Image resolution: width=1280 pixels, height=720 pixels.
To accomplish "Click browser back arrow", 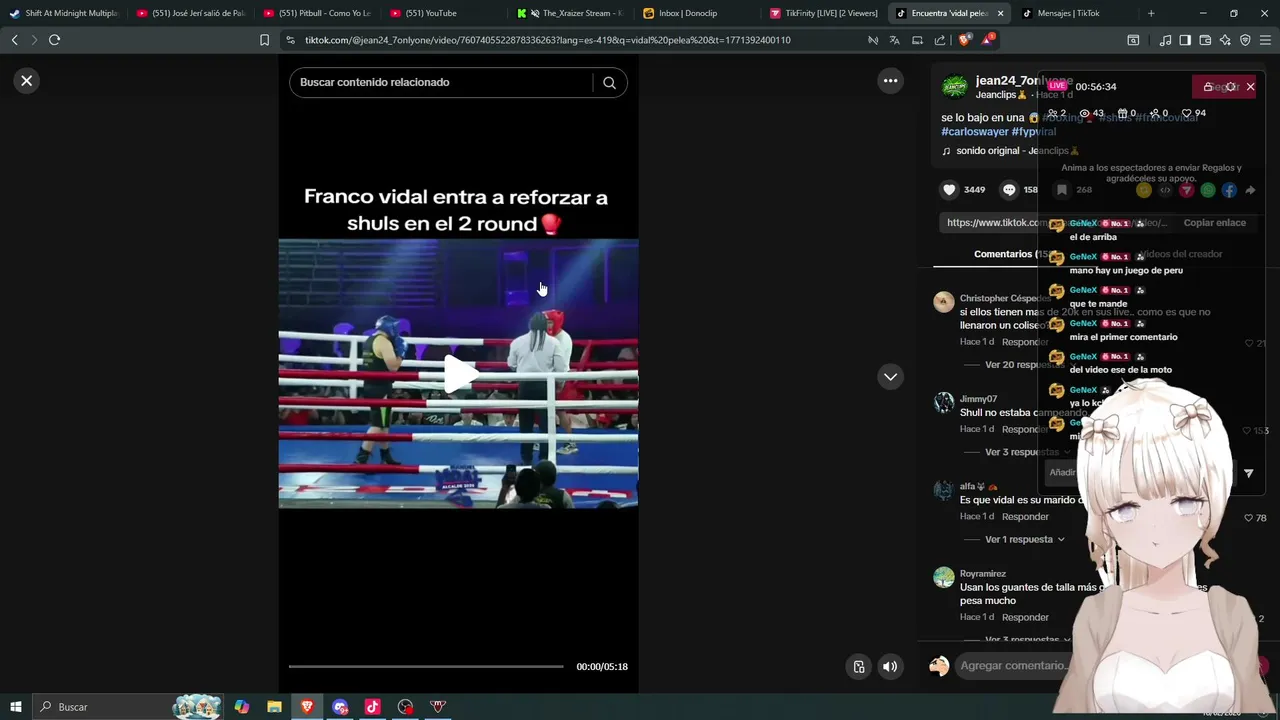I will [14, 40].
